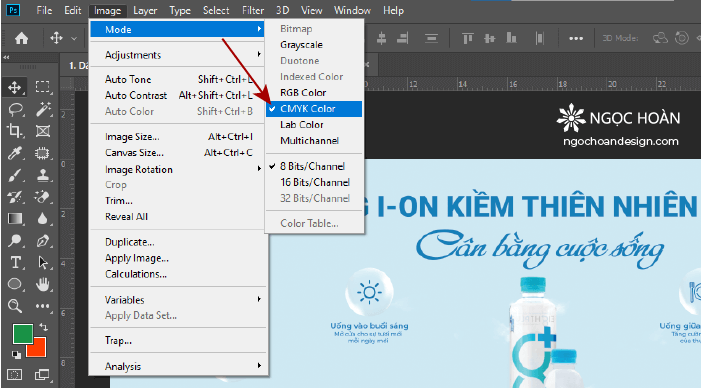Viewport: 701px width, 388px height.
Task: Expand the Image Rotation submenu
Action: (x=177, y=169)
